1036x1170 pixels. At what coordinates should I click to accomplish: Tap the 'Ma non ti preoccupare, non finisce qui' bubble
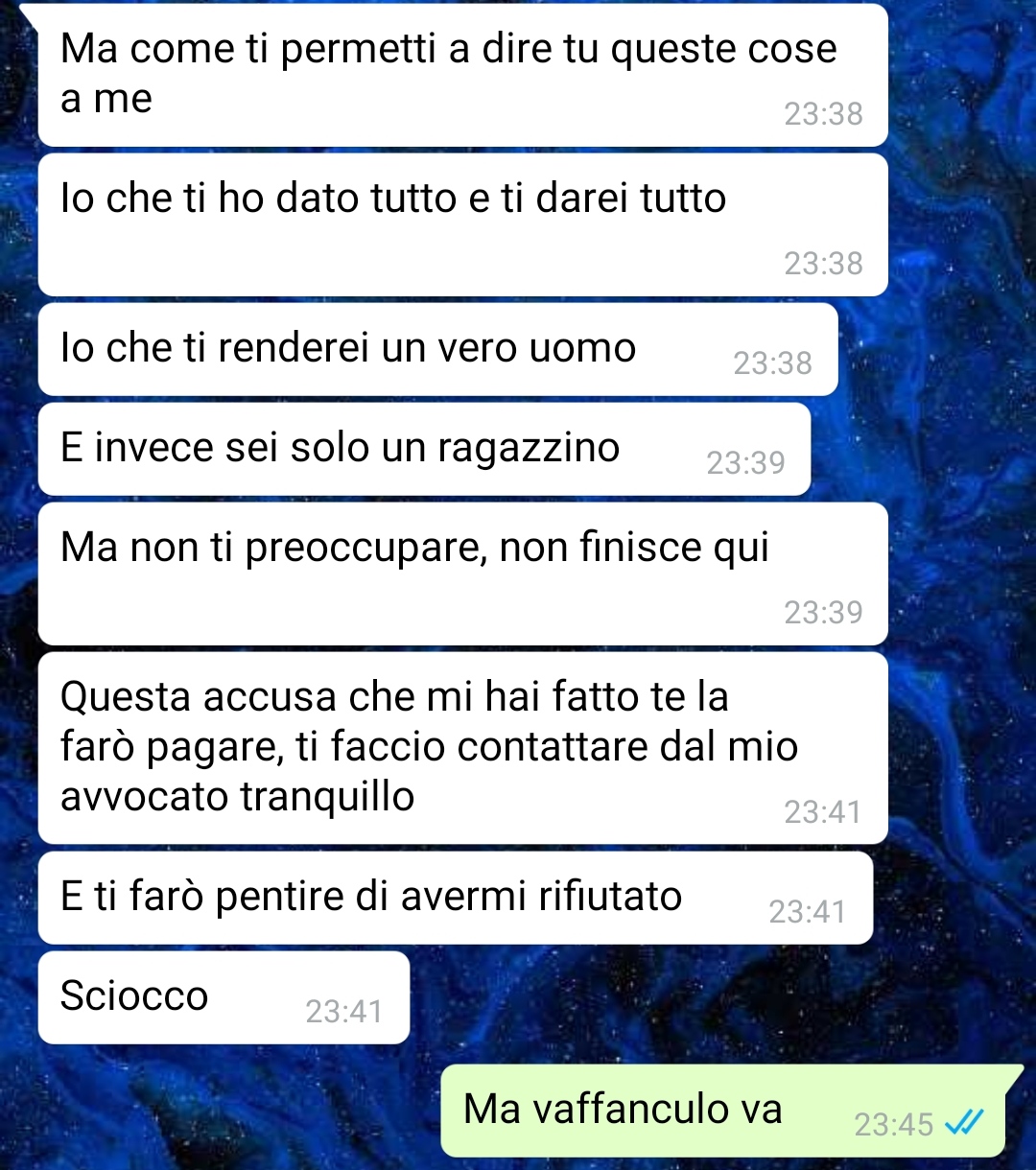click(462, 573)
